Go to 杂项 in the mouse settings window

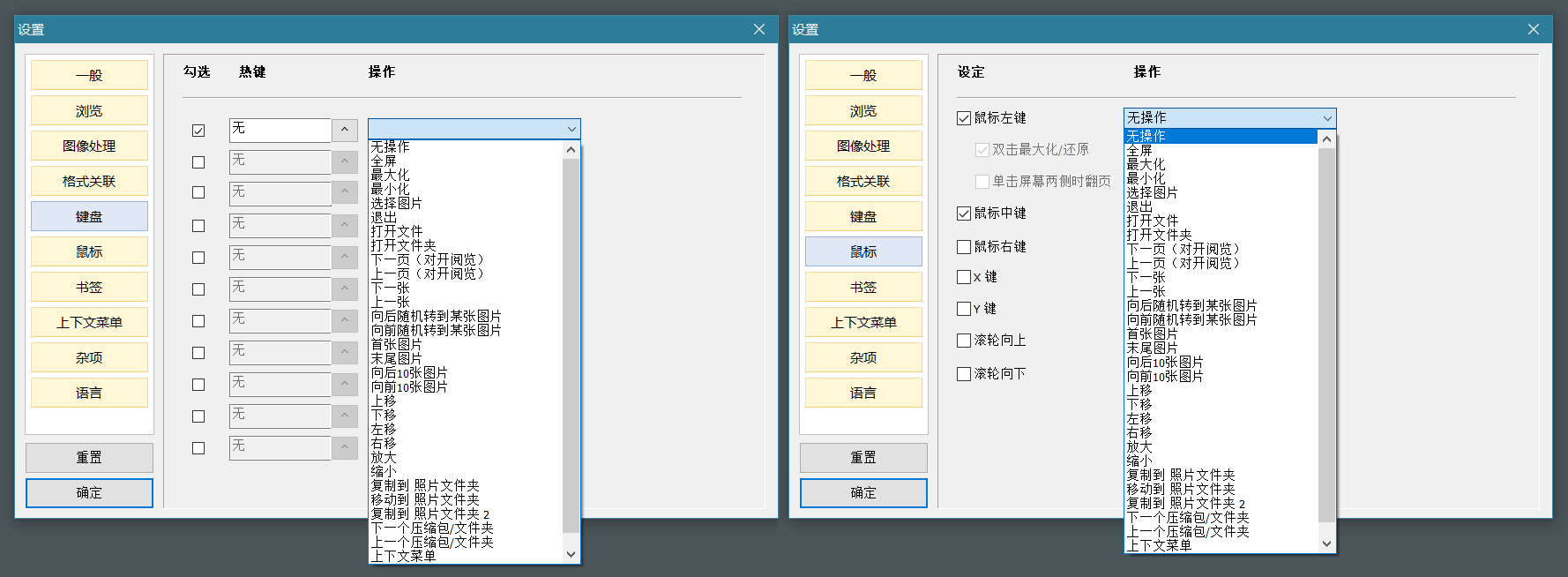click(x=863, y=357)
